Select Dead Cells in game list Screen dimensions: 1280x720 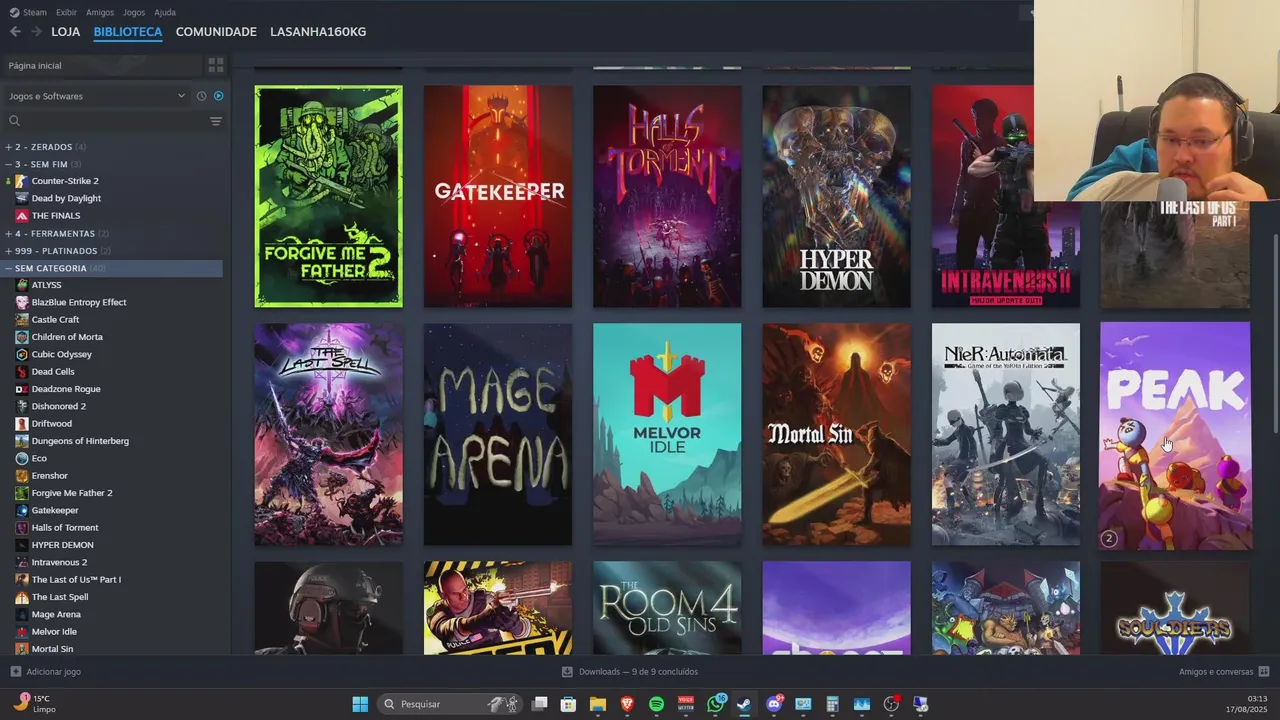(53, 372)
